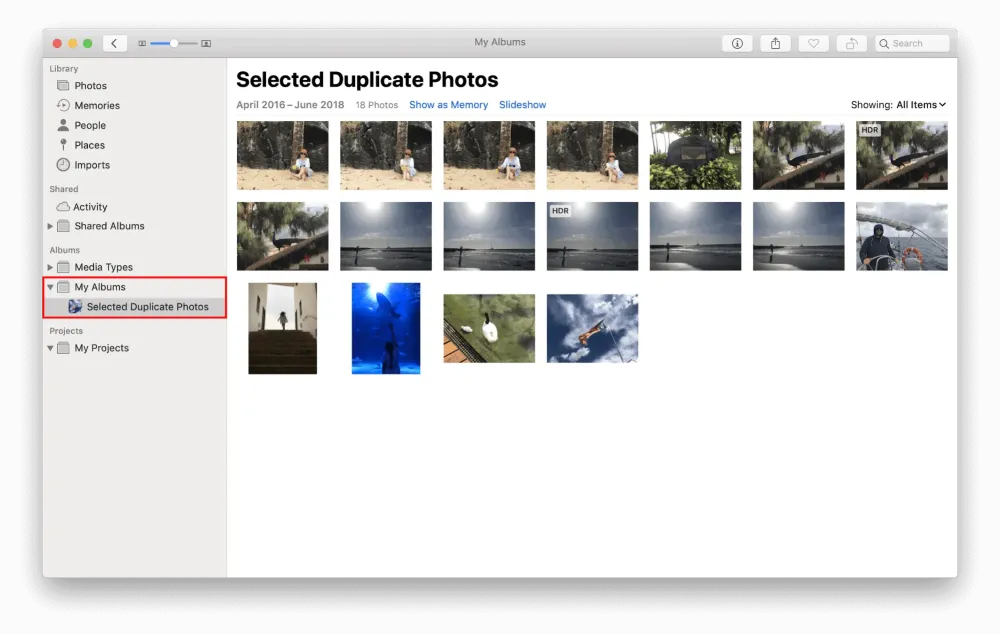
Task: Click the Search field in toolbar
Action: pos(913,44)
